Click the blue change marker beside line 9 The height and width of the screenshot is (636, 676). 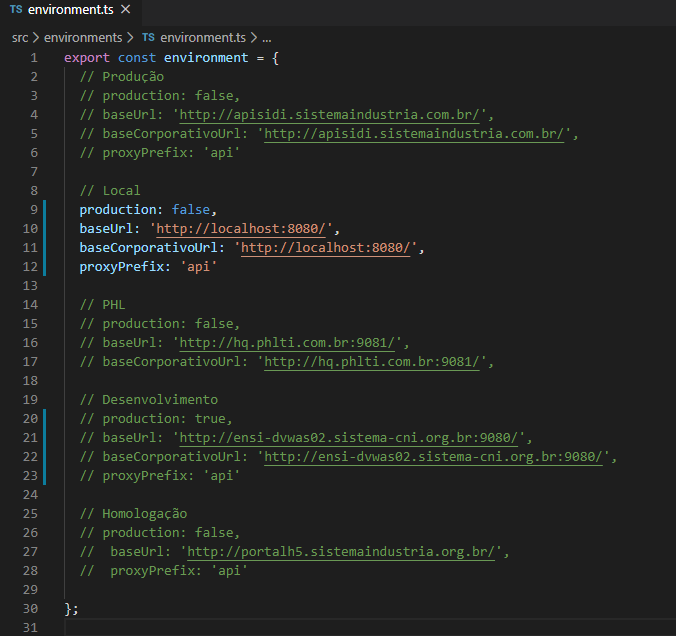click(45, 210)
